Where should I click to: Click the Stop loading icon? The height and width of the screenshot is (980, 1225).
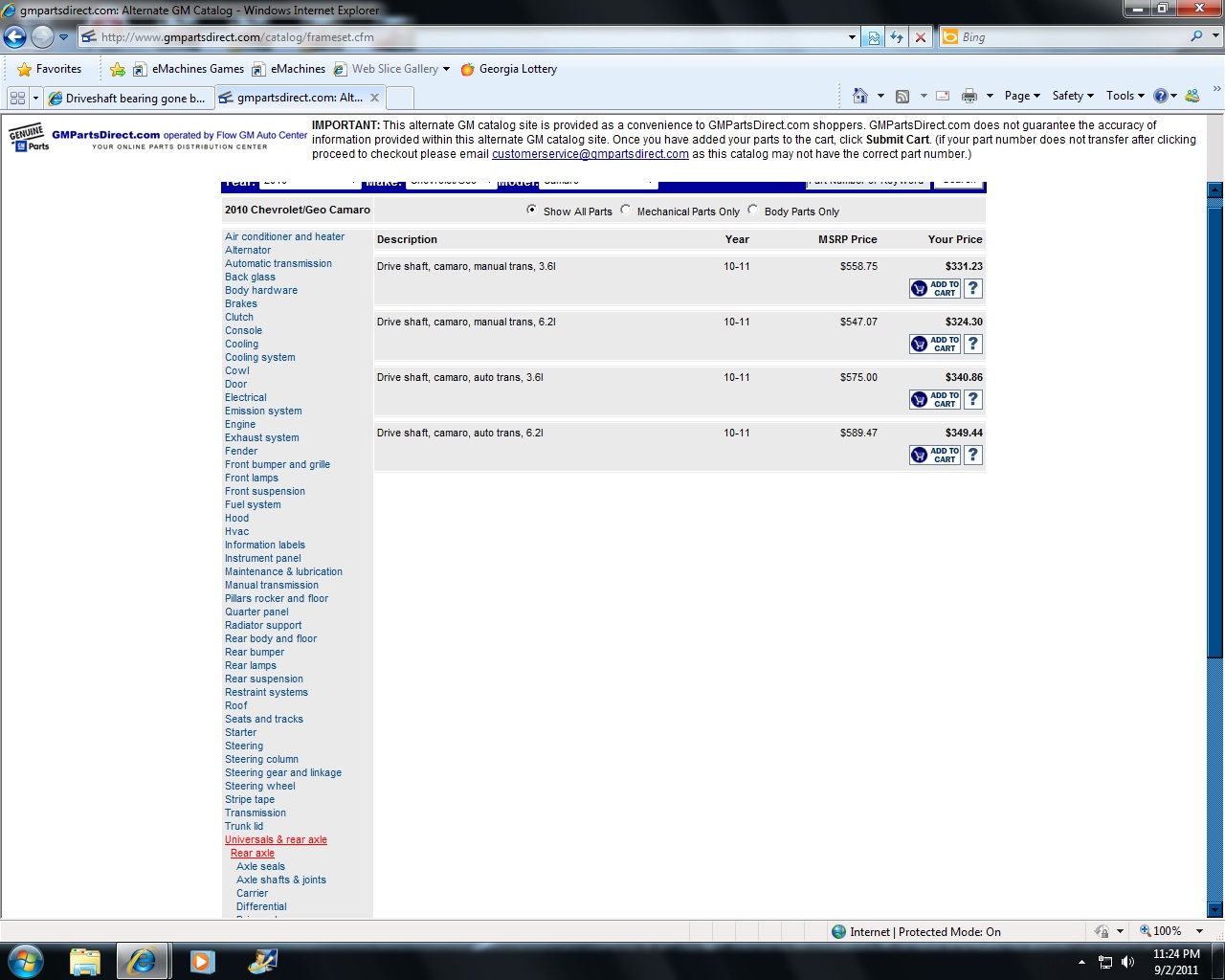click(921, 37)
